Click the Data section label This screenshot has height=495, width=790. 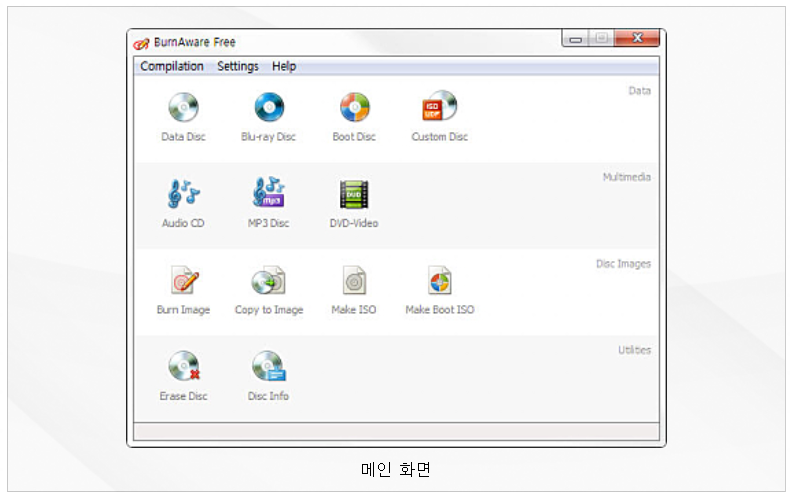coord(639,91)
